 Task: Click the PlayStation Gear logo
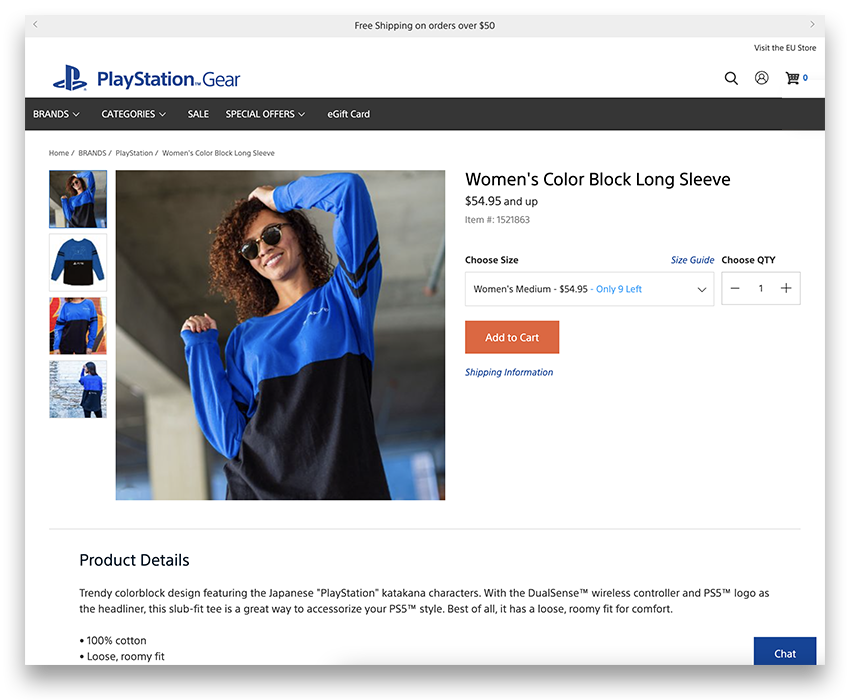tap(146, 79)
